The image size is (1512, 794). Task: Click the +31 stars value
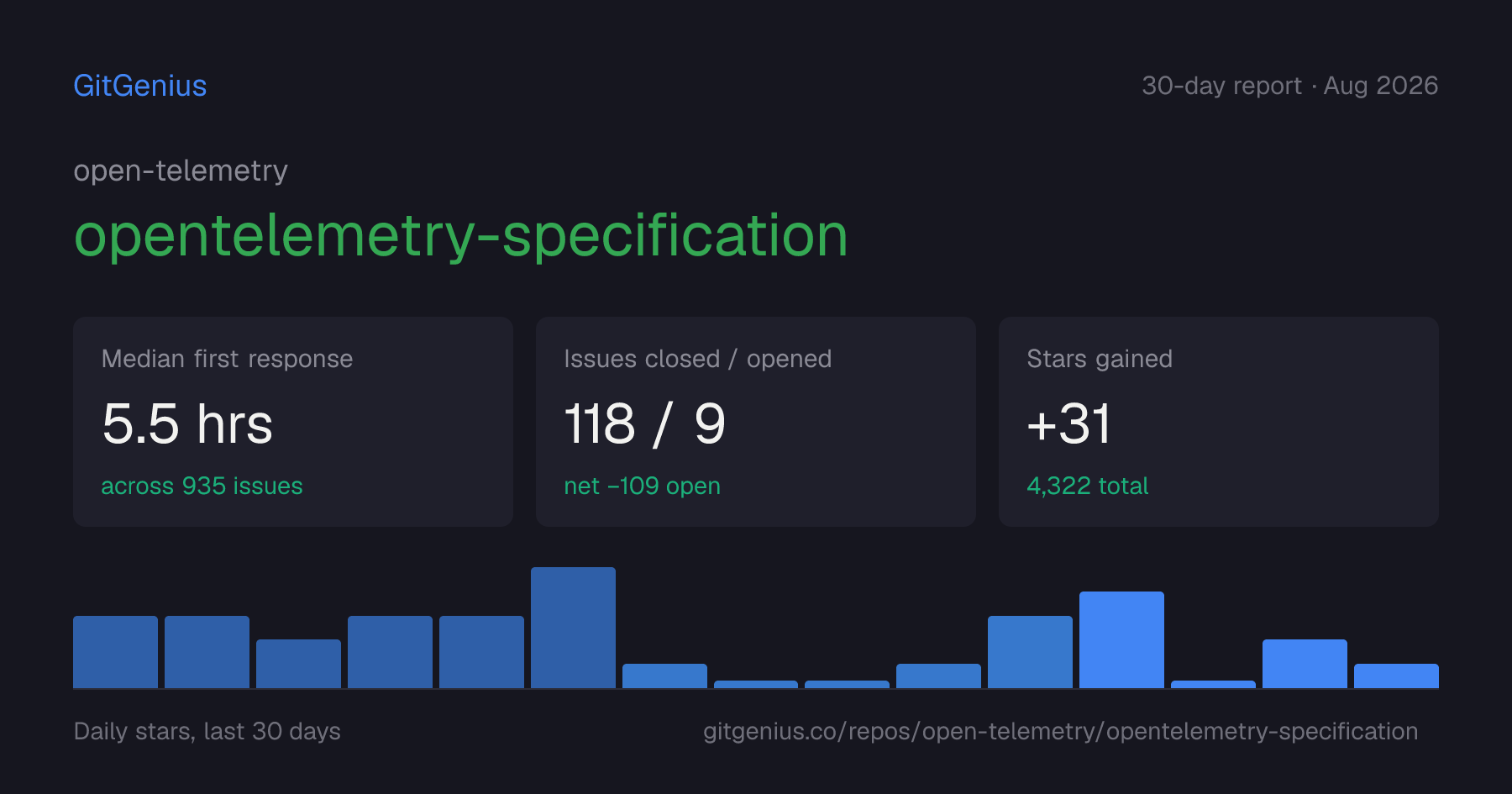pyautogui.click(x=1069, y=423)
